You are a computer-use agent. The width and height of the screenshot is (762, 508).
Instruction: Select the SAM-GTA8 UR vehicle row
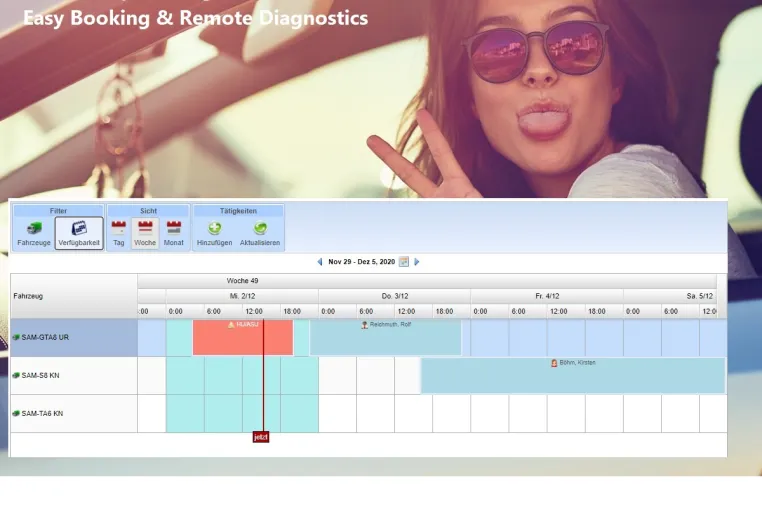[x=74, y=337]
